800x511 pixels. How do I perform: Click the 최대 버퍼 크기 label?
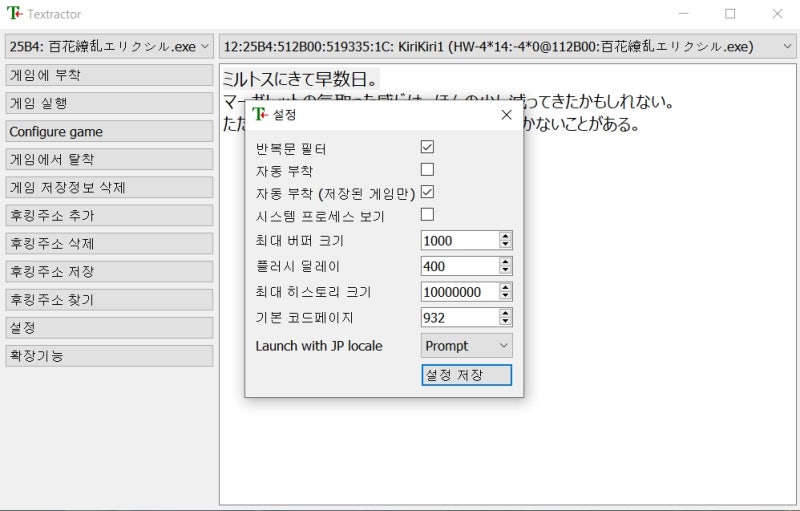pos(299,241)
